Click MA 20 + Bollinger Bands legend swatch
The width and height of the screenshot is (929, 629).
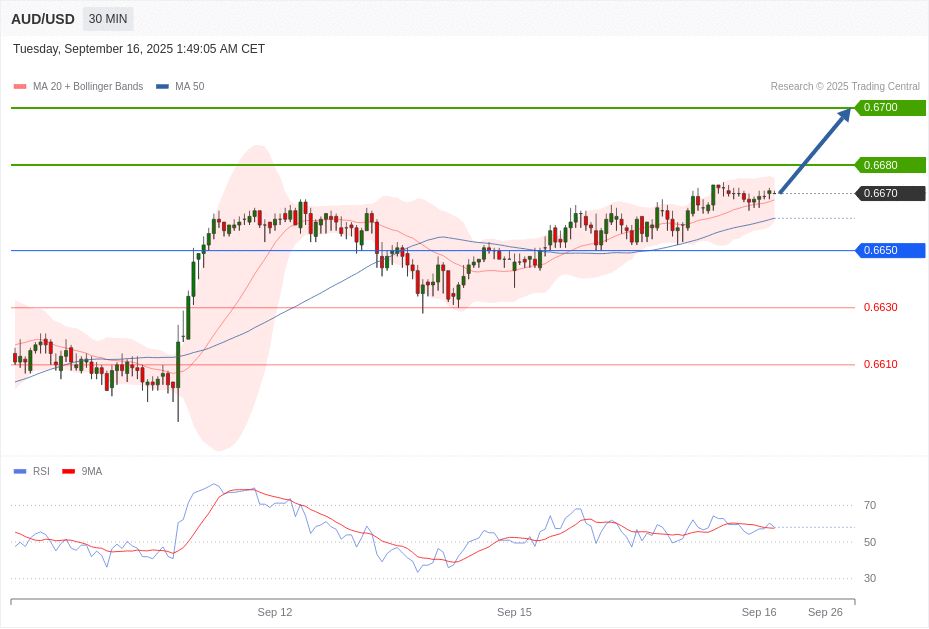(20, 86)
